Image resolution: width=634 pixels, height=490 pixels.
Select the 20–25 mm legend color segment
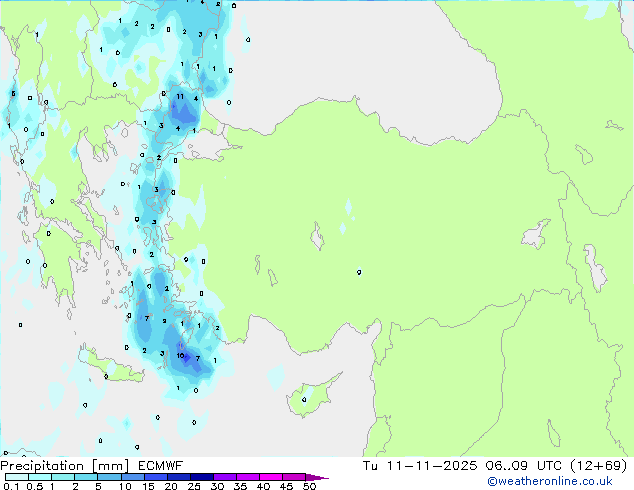[x=179, y=477]
